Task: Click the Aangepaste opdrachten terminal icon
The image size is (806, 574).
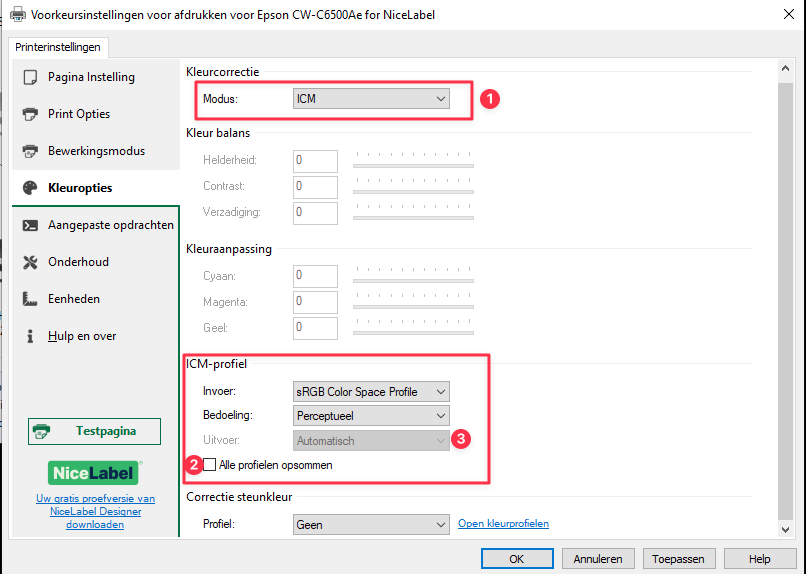Action: click(30, 225)
